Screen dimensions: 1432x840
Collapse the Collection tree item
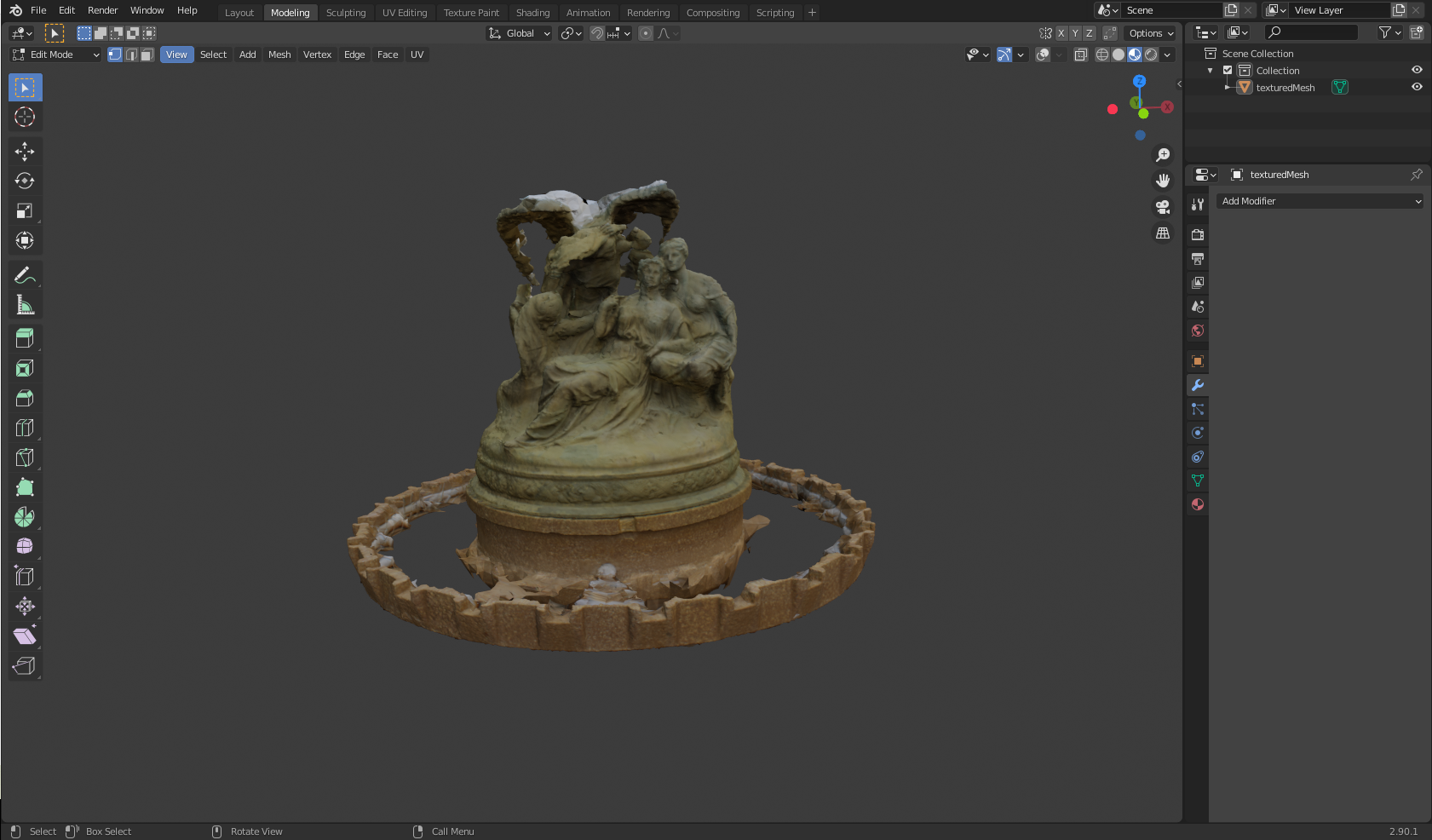point(1211,70)
